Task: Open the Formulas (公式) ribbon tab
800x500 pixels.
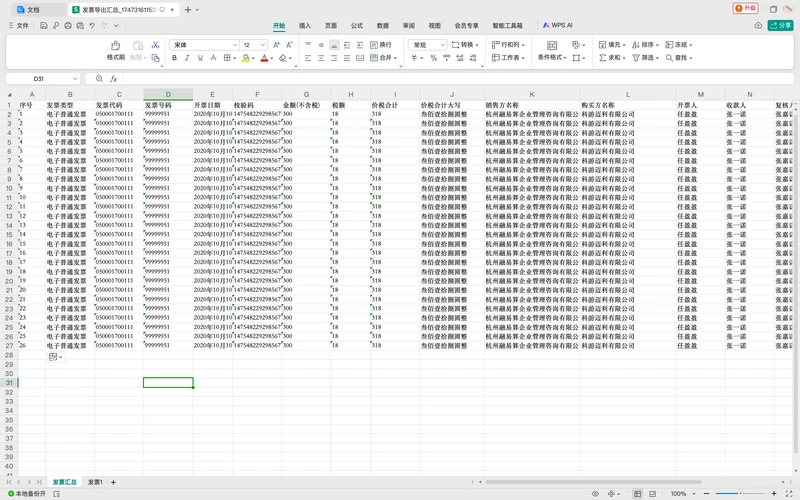Action: click(x=357, y=26)
